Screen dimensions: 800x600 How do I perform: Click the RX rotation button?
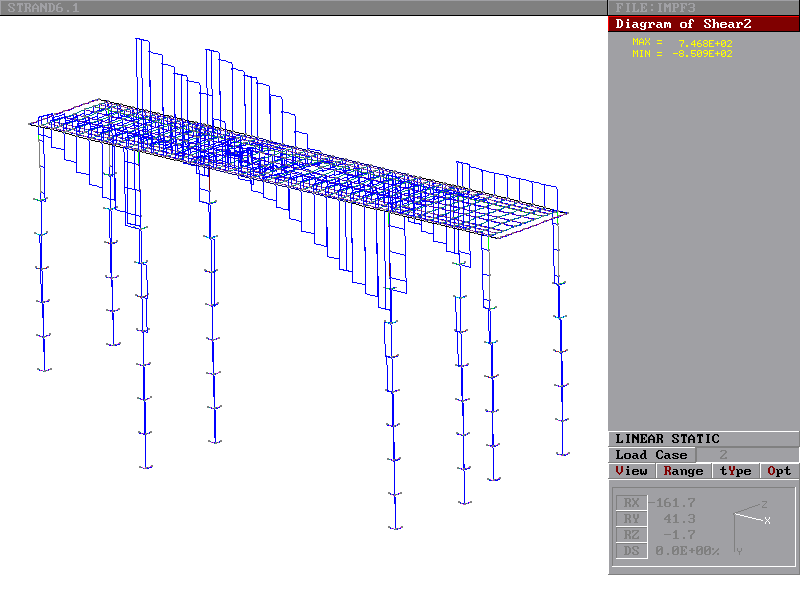point(631,503)
